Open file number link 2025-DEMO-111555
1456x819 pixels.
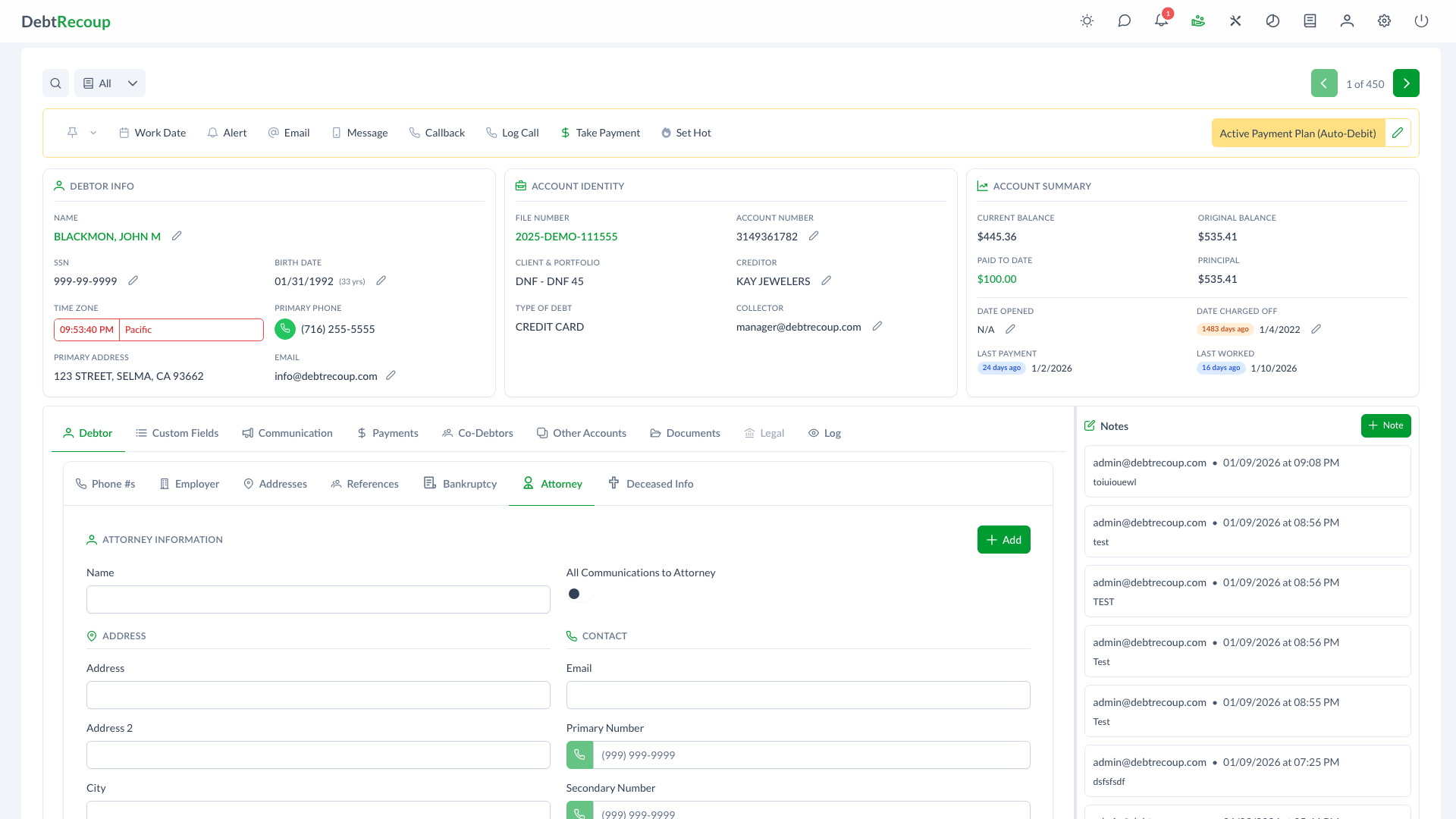pos(566,236)
